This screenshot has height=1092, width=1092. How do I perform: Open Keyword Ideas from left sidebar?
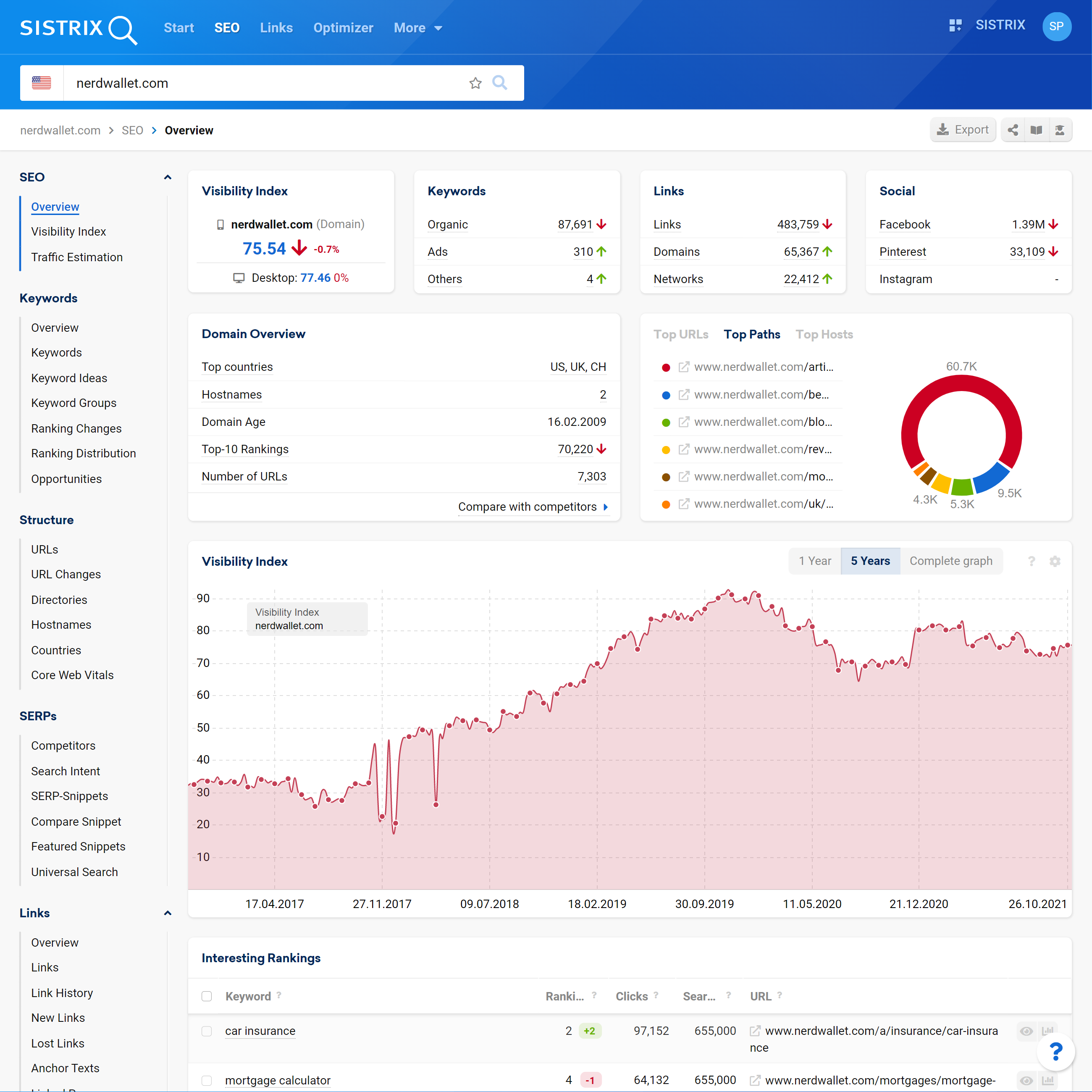69,377
